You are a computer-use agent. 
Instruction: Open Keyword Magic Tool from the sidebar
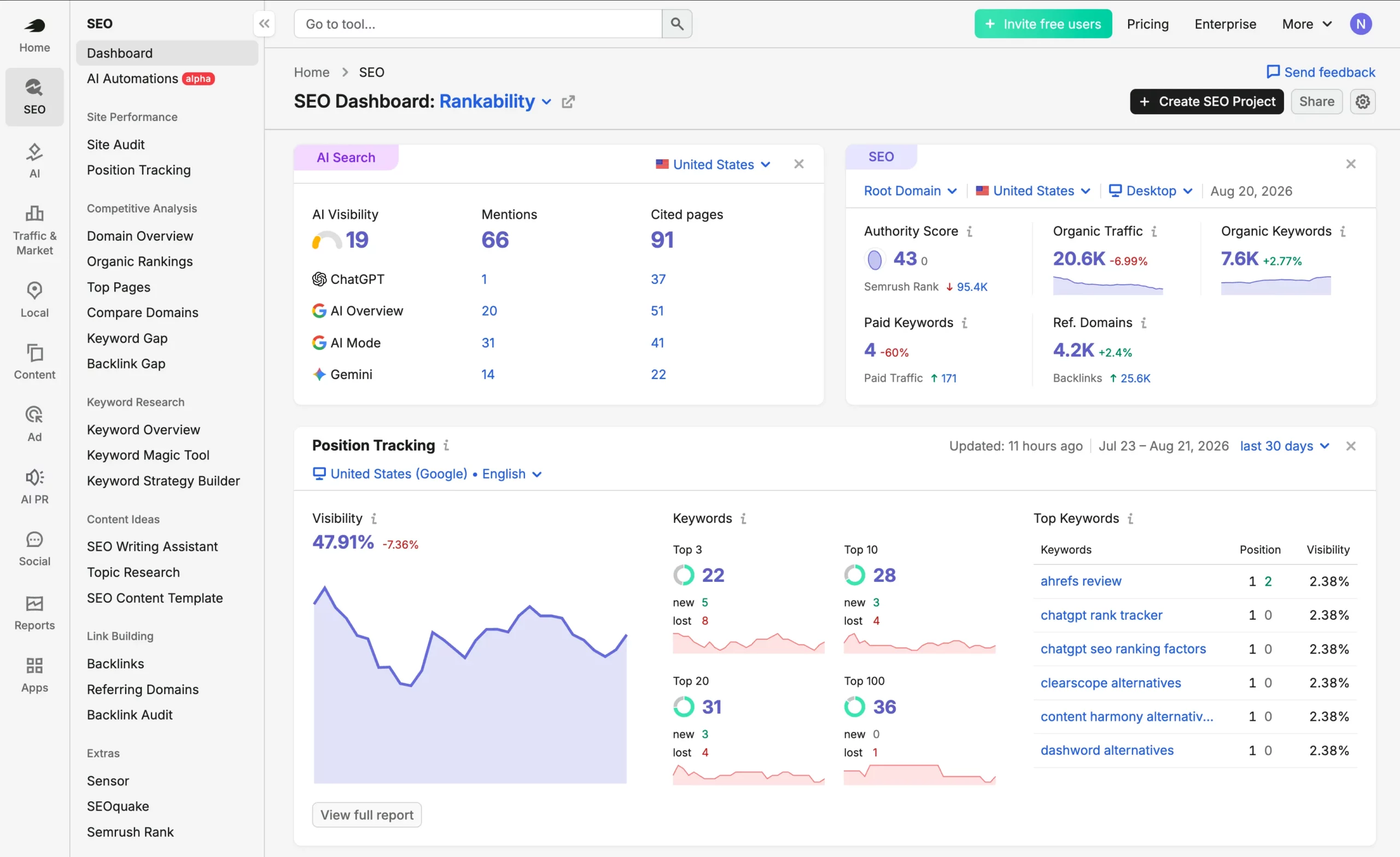[148, 455]
